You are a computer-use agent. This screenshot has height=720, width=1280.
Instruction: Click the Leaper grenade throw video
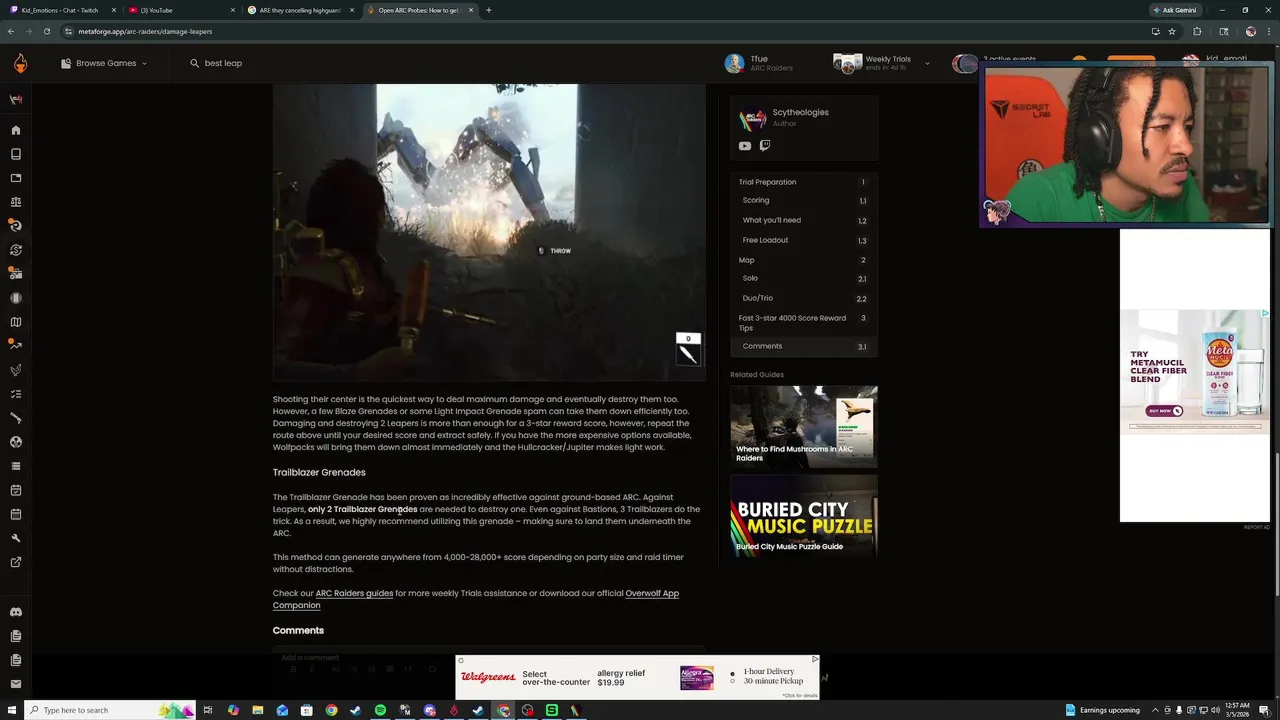coord(489,232)
